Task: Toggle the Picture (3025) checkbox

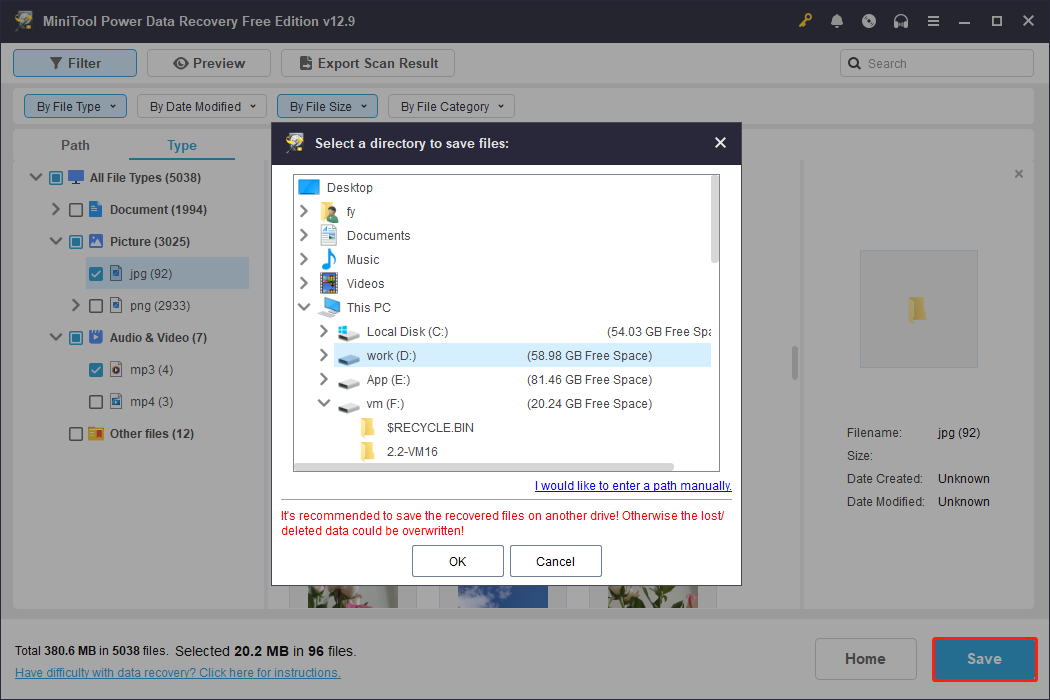Action: [x=76, y=242]
